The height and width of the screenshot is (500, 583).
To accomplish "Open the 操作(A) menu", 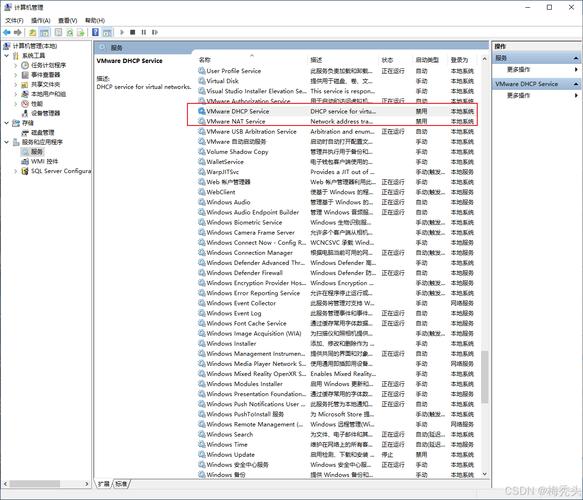I will tap(41, 20).
